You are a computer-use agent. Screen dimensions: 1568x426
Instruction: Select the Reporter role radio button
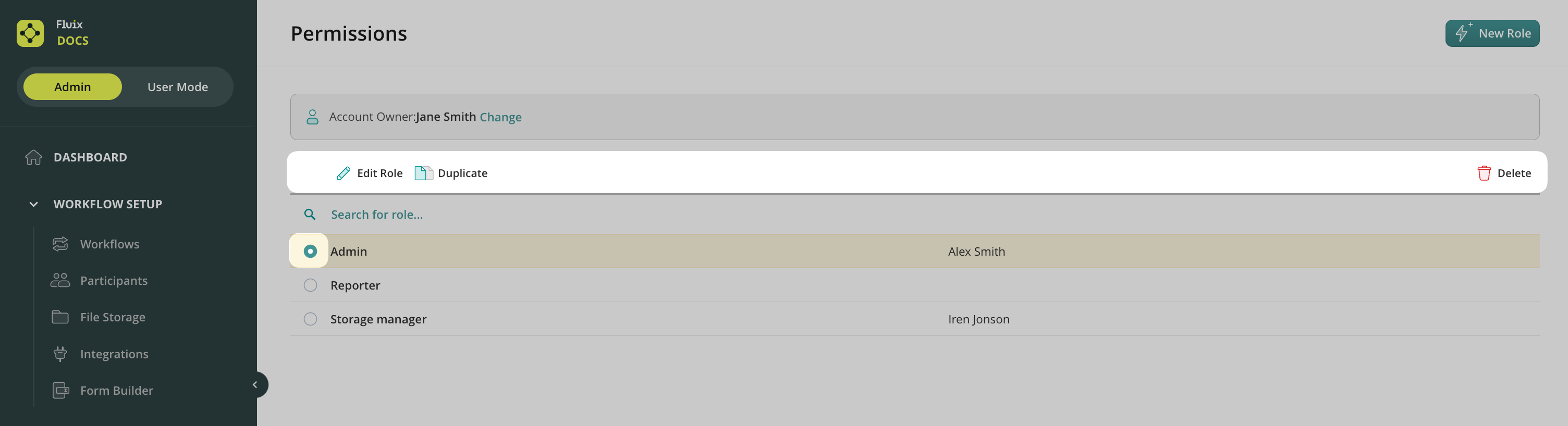coord(311,285)
